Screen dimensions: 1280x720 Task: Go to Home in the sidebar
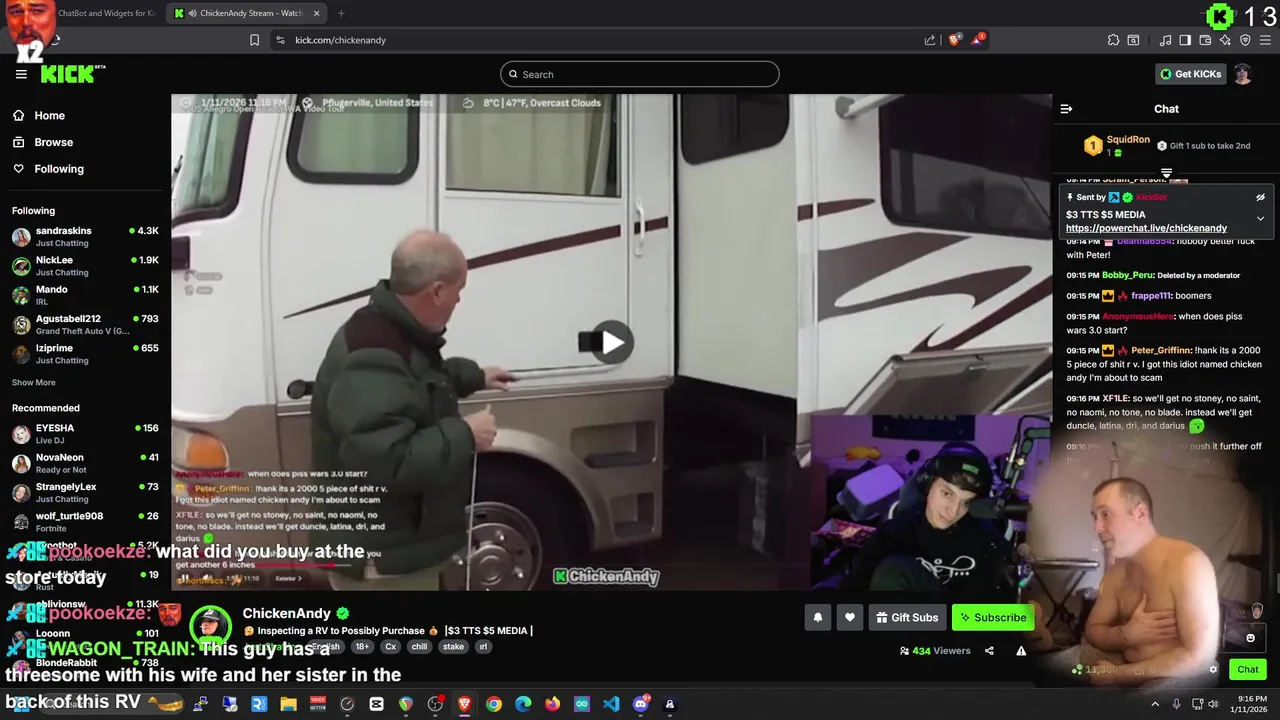pyautogui.click(x=40, y=115)
